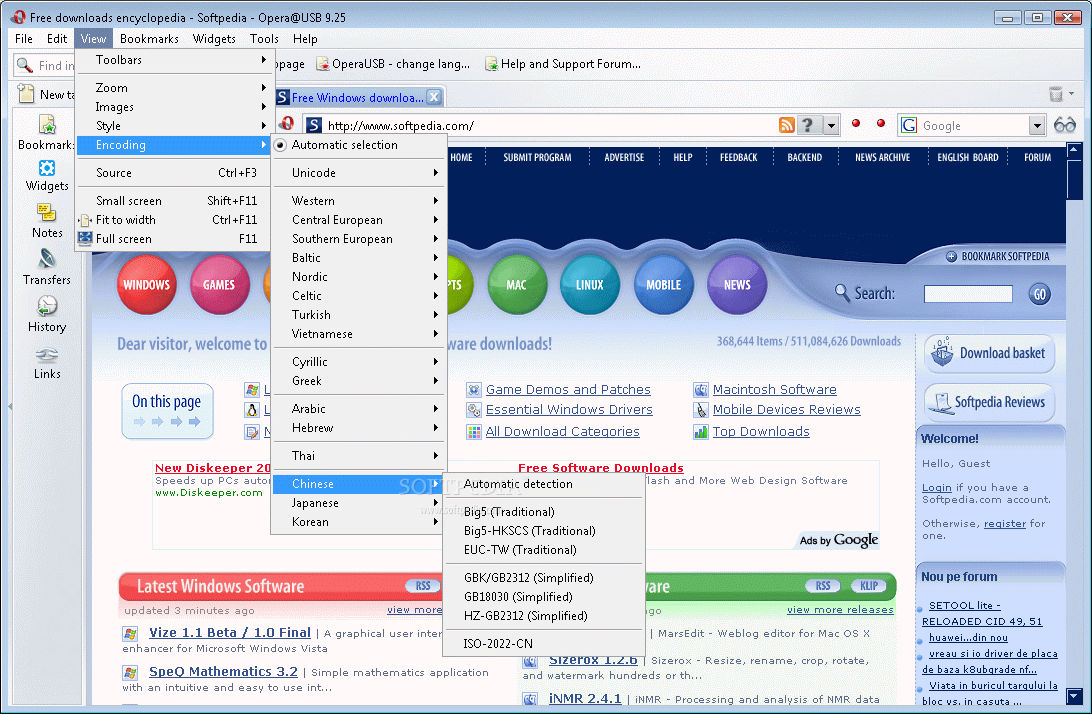Expand the Cyrillic encoding submenu
Viewport: 1092px width, 714px height.
pyautogui.click(x=359, y=362)
